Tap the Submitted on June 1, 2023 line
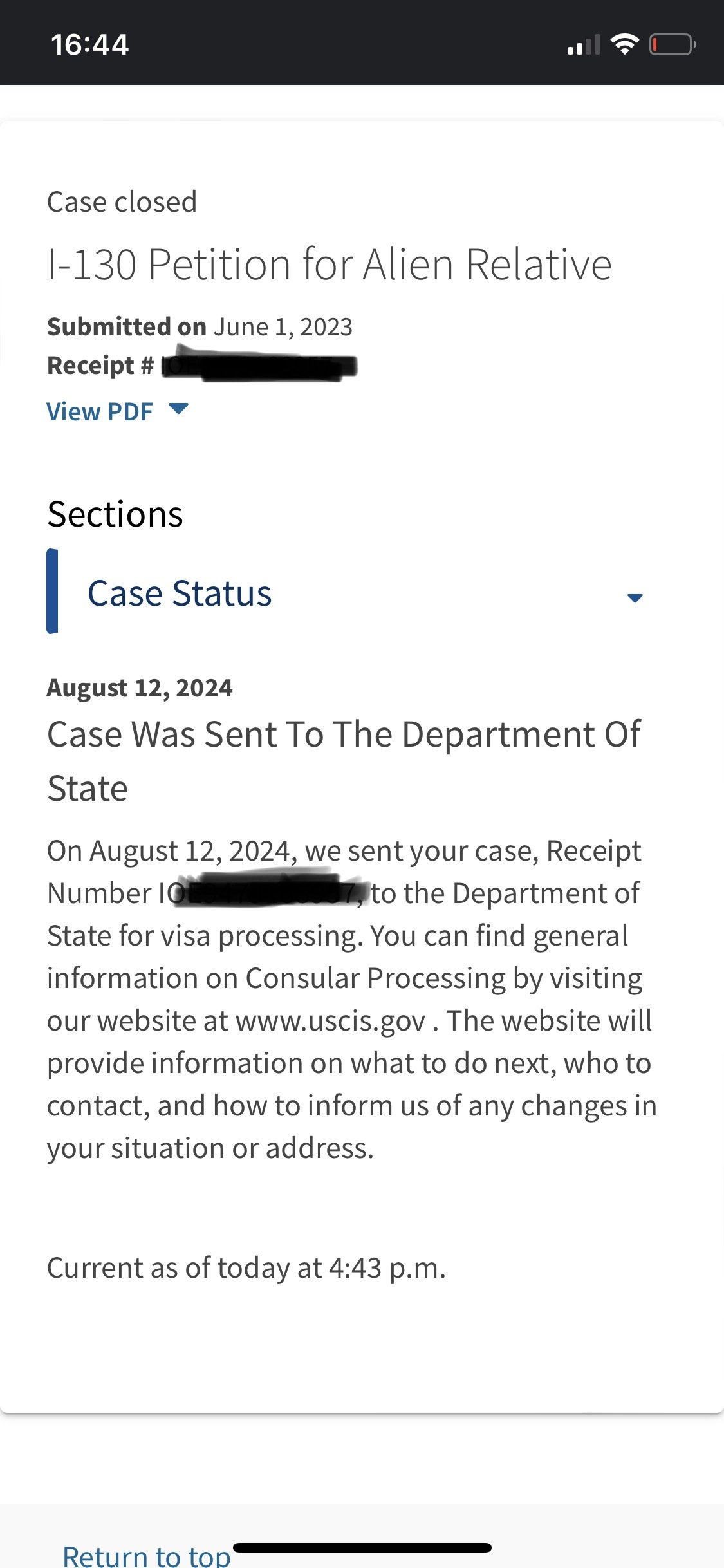The height and width of the screenshot is (1568, 724). coord(200,327)
